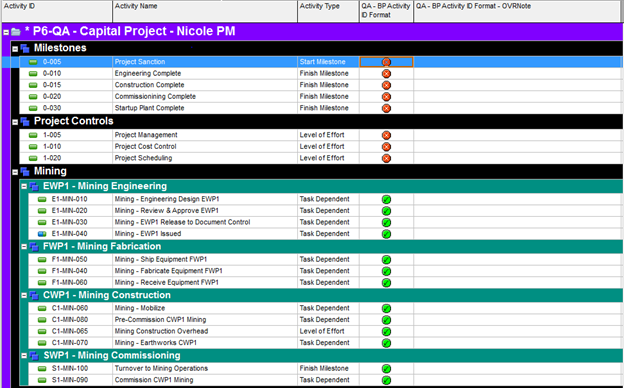Sort by the Activity Type column header

pyautogui.click(x=328, y=11)
